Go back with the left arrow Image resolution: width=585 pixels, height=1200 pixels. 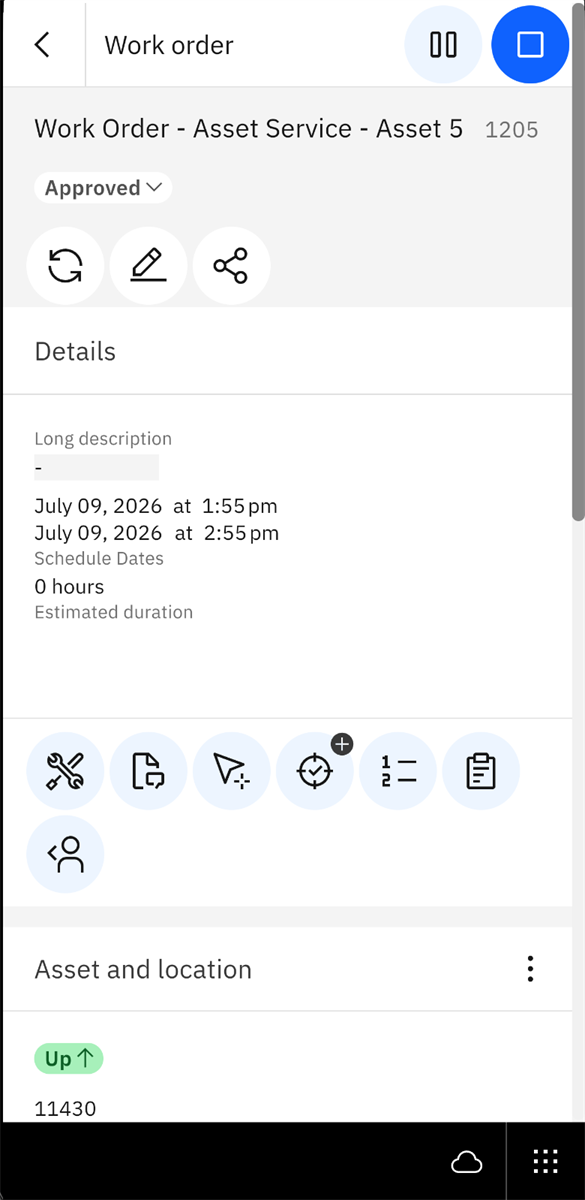pos(42,45)
